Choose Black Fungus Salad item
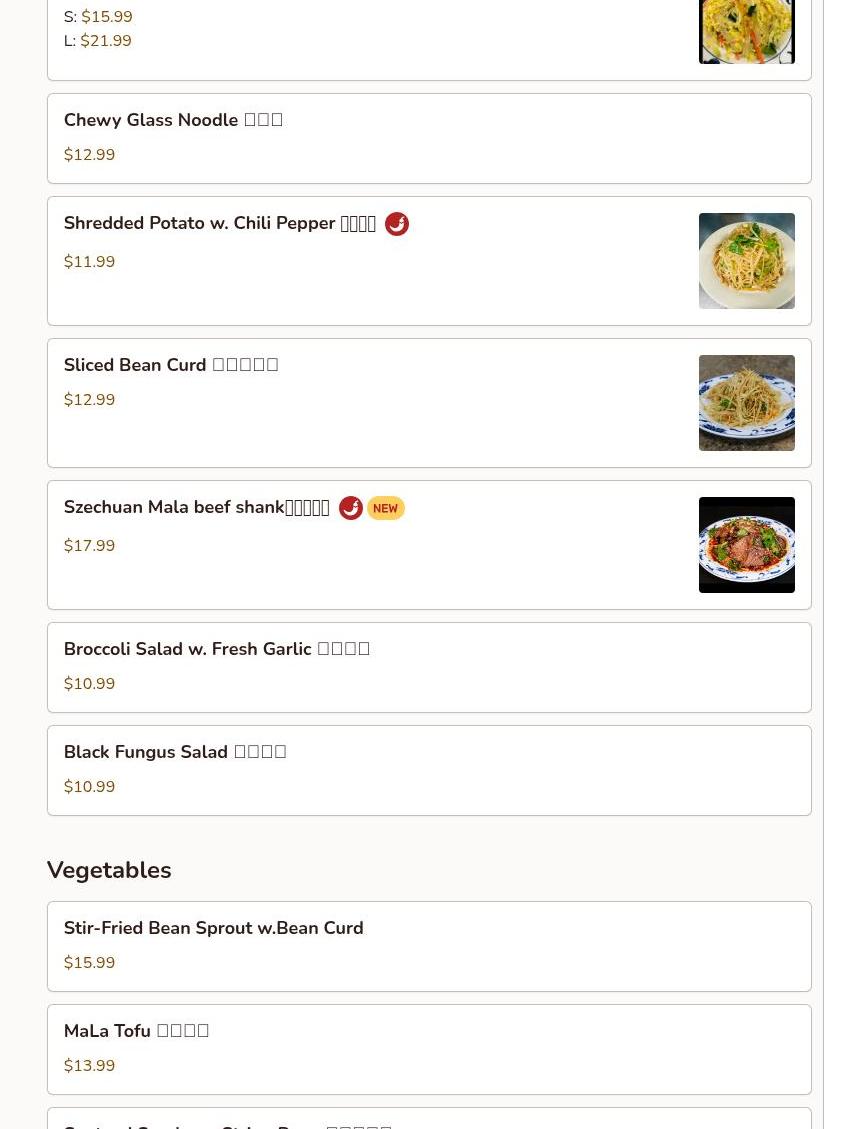This screenshot has height=1129, width=844. click(429, 770)
